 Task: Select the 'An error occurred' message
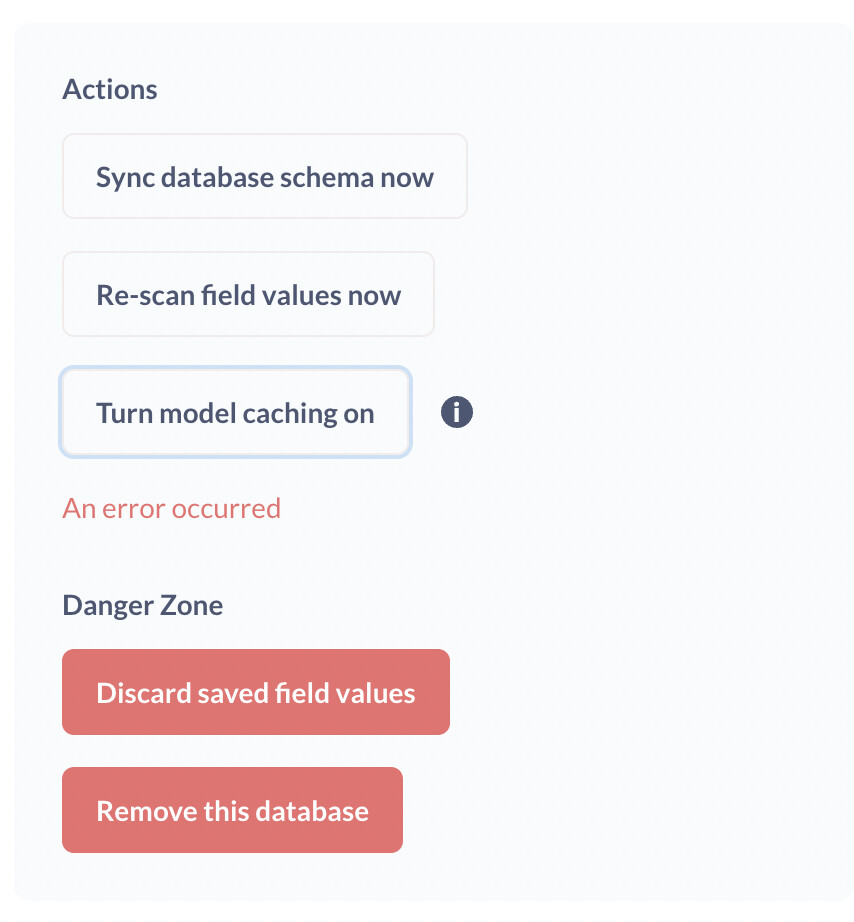(172, 509)
